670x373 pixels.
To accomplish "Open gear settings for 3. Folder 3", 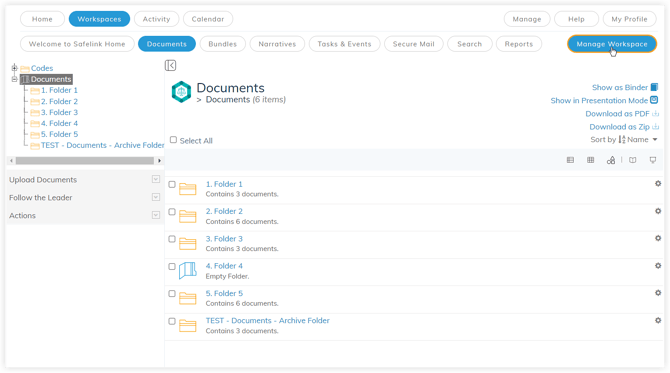I will coord(658,238).
